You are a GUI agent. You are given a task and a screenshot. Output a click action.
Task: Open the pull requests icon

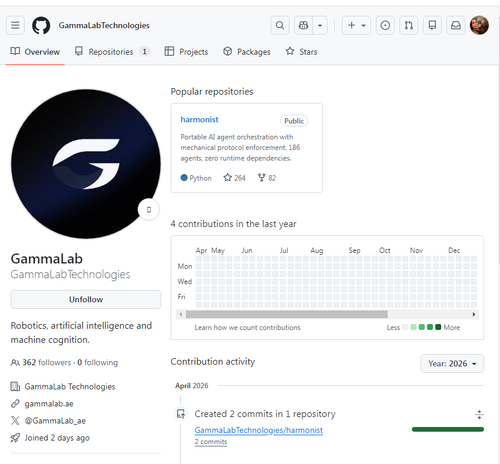[x=409, y=25]
